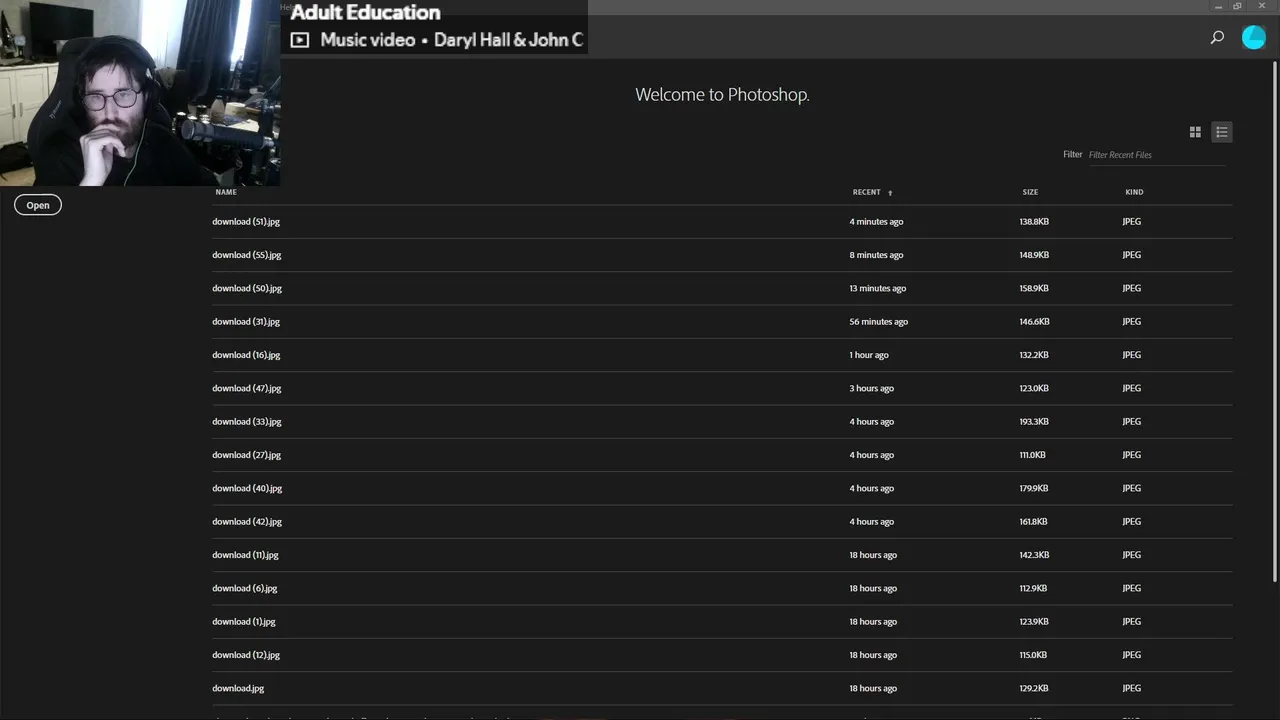
Task: Open file download (16).jpg
Action: [x=246, y=355]
